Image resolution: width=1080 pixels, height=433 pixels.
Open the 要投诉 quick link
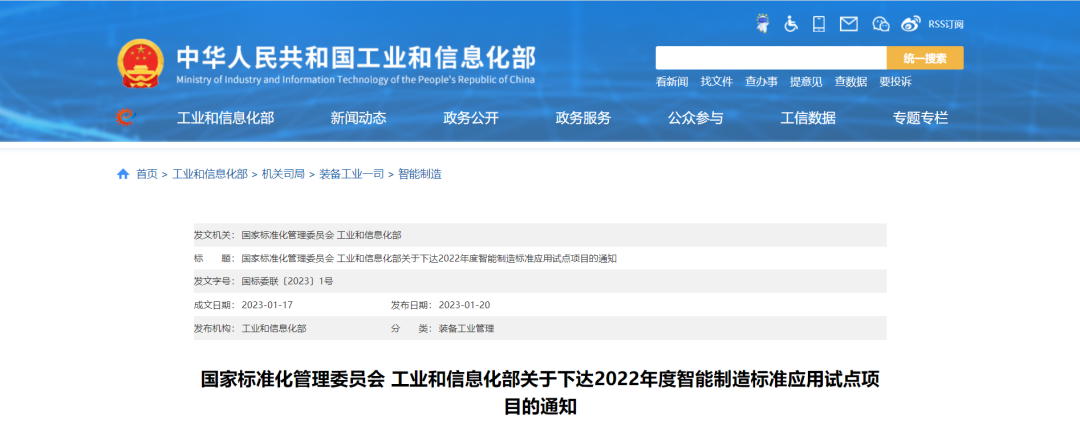(895, 81)
